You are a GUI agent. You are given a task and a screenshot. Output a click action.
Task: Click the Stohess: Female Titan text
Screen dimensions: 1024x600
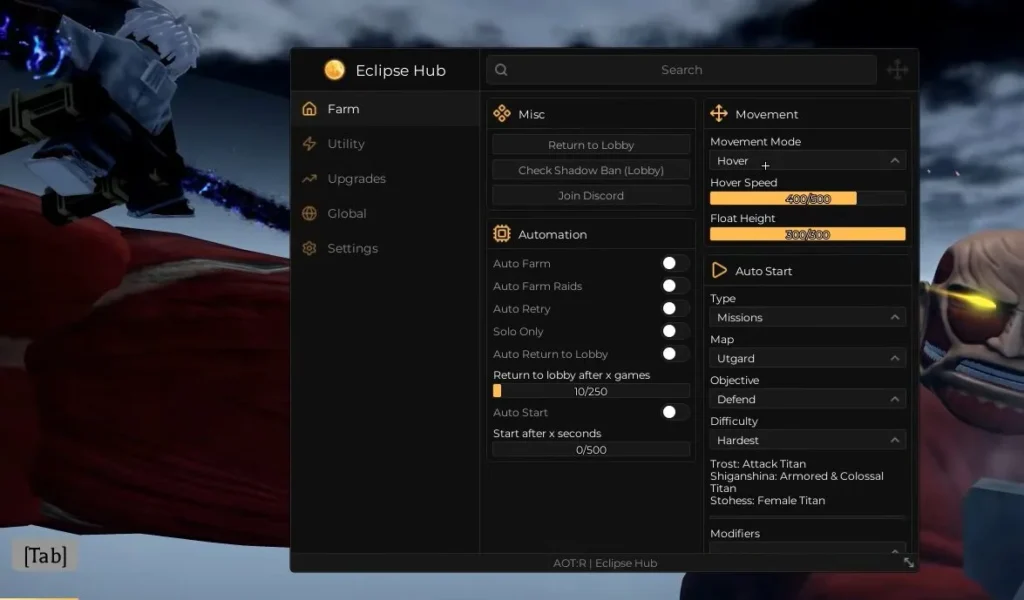(767, 500)
